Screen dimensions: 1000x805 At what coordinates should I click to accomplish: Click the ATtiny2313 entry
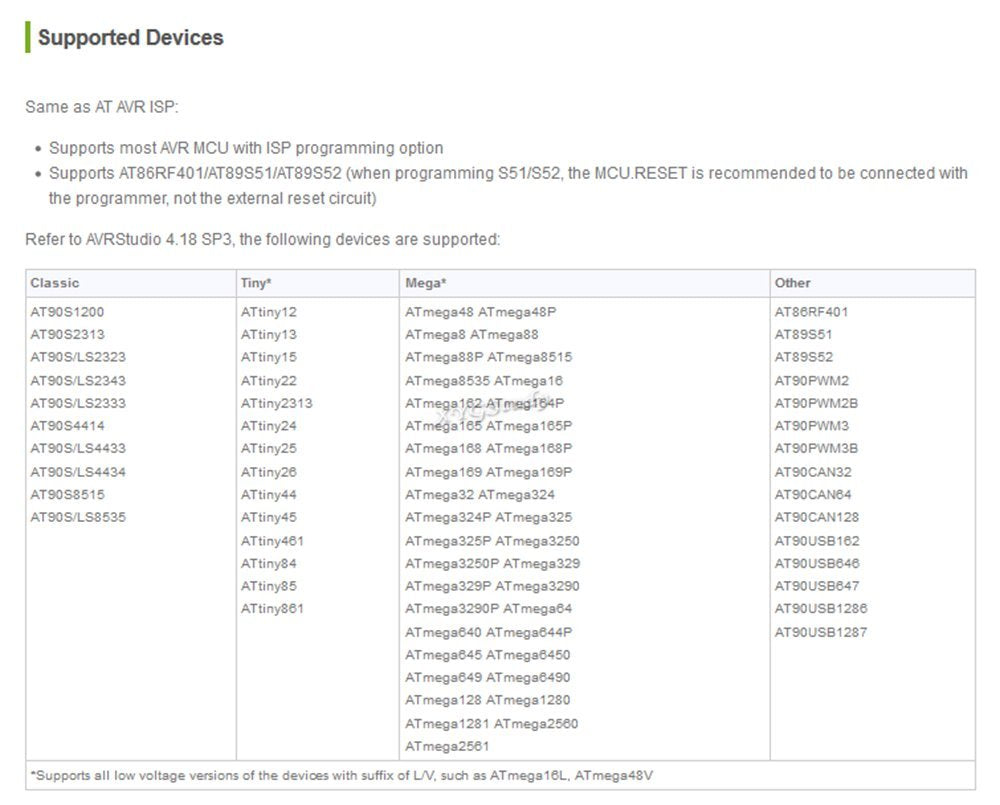(x=276, y=403)
